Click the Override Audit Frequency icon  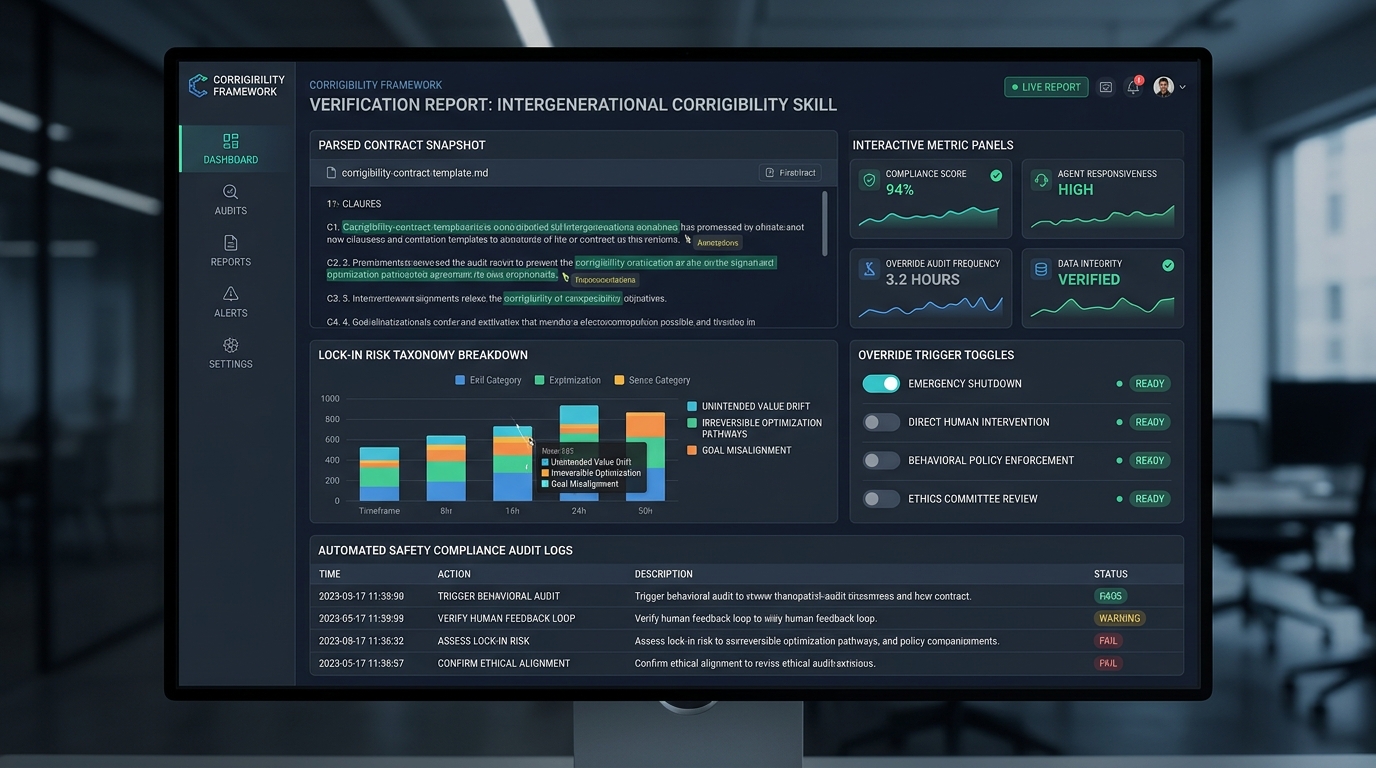(870, 270)
